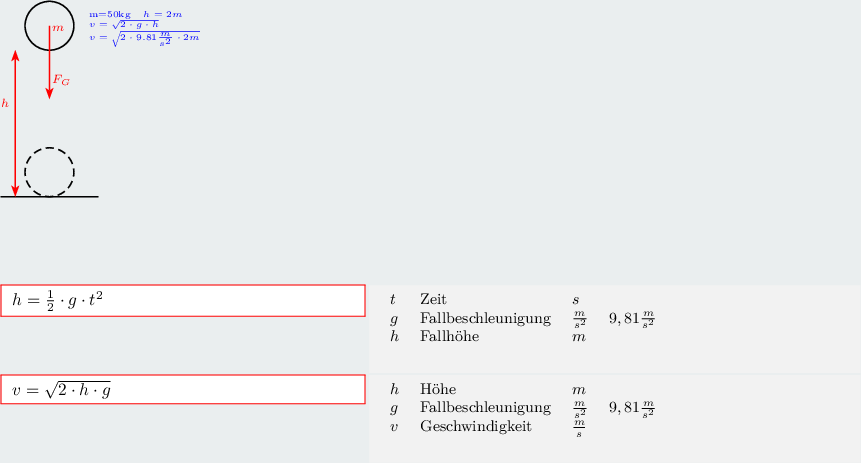Click Fallbeschleunigung in the velocity formula legend
Screen dimensions: 861x463
coord(485,408)
